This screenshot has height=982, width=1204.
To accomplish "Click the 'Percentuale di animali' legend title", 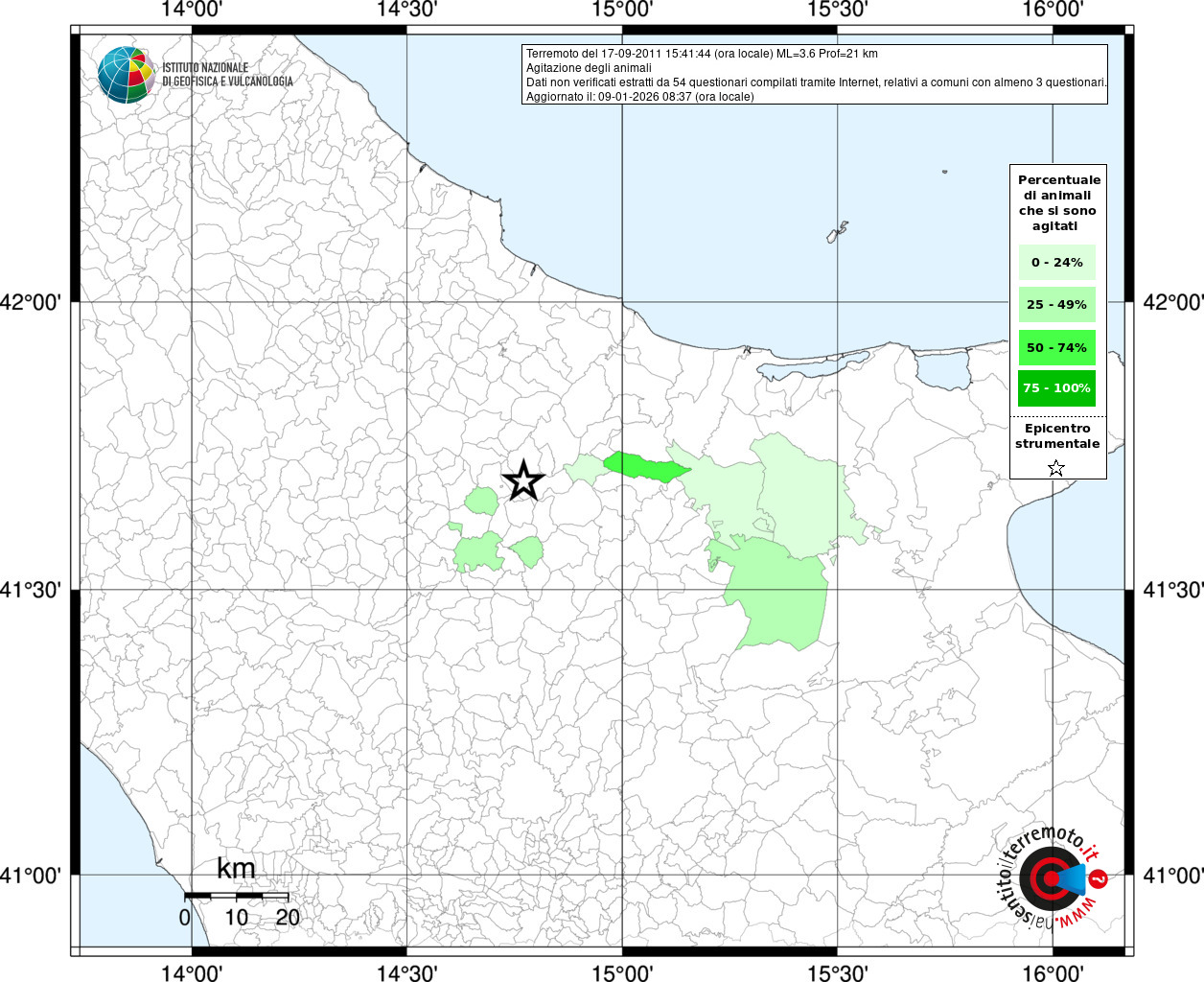I will pos(1058,202).
